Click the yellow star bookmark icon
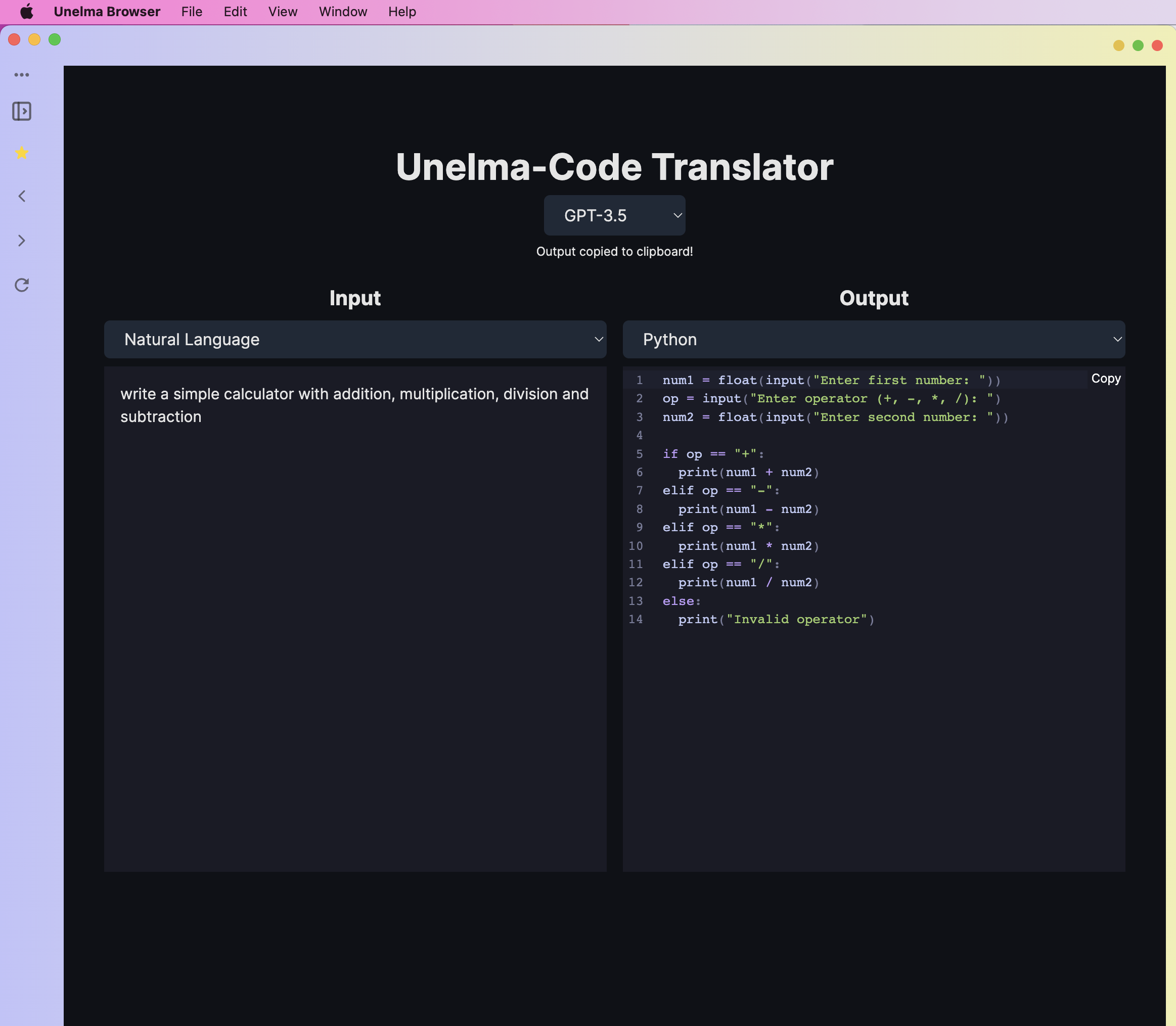 (22, 153)
